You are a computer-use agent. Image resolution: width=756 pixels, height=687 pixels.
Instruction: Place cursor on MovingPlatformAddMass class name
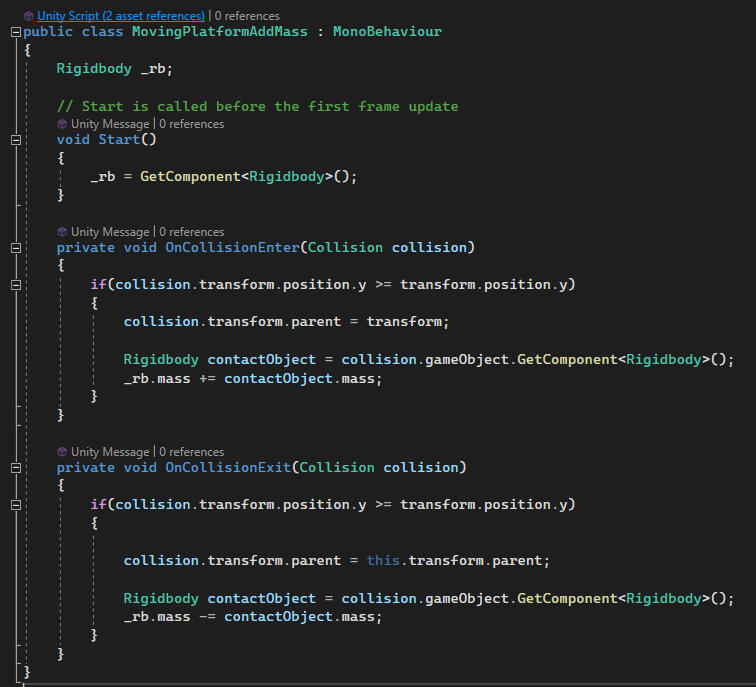coord(218,32)
